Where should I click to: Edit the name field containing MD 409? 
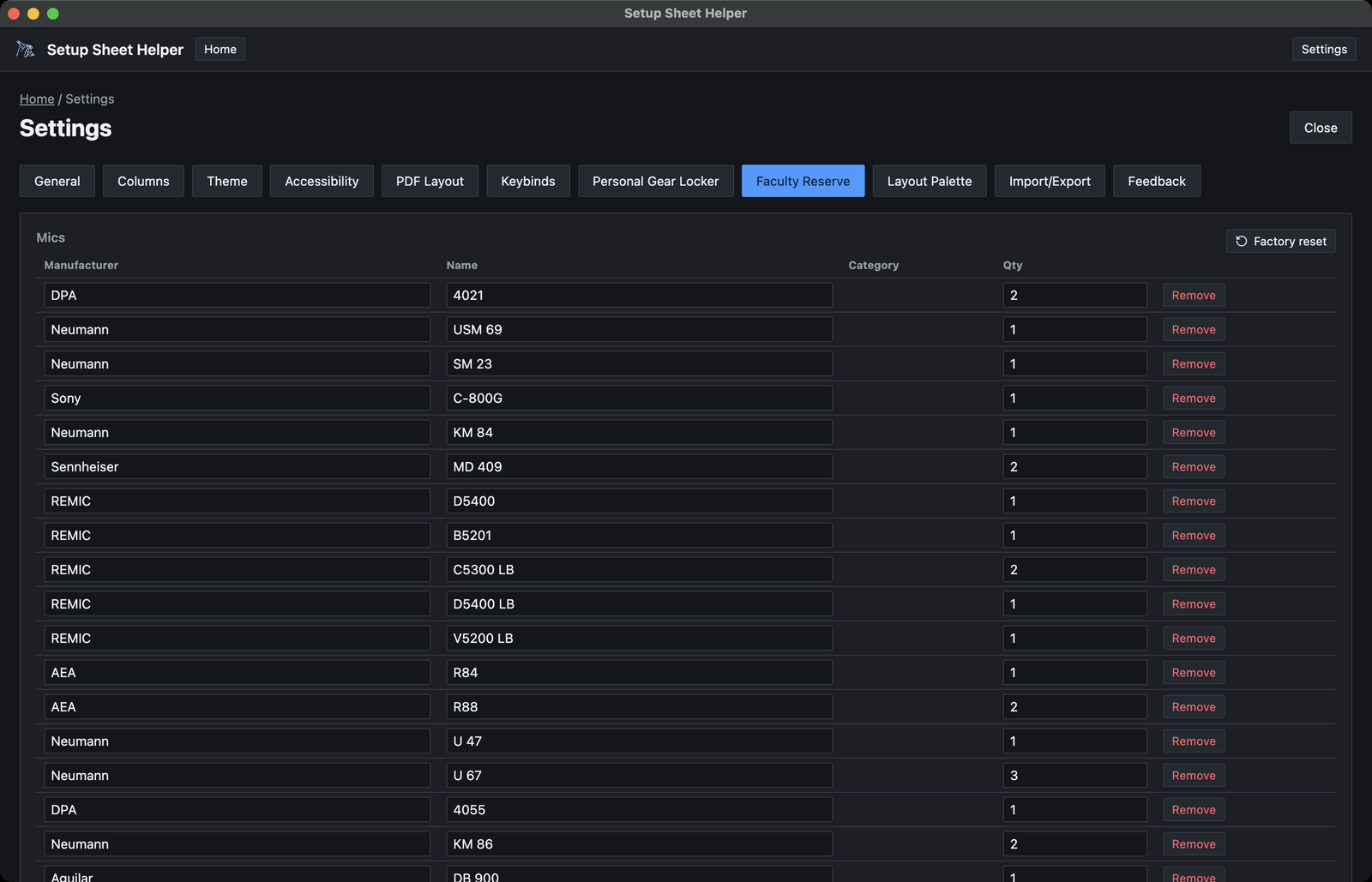[639, 466]
